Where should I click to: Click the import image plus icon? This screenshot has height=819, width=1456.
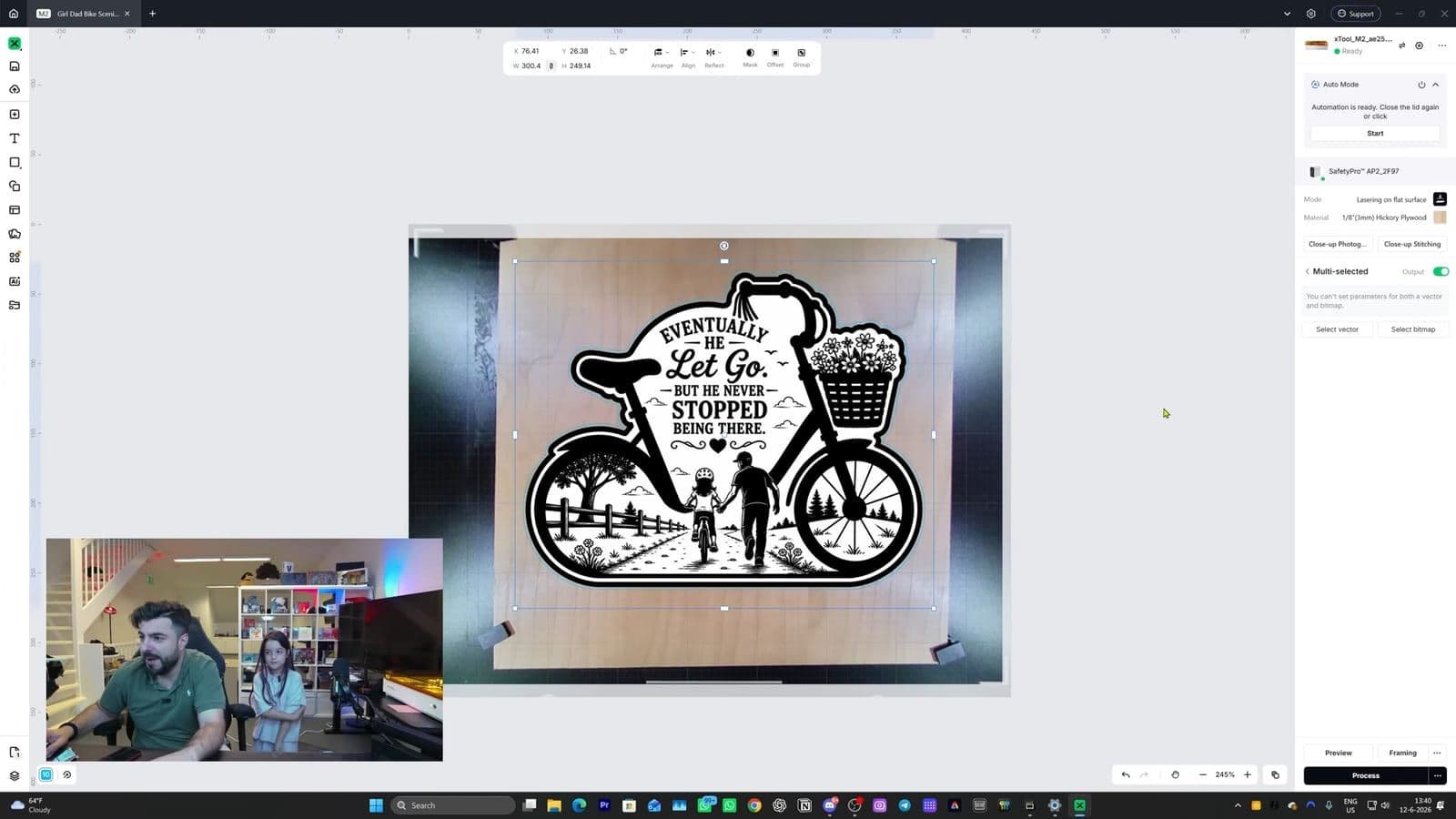(15, 115)
